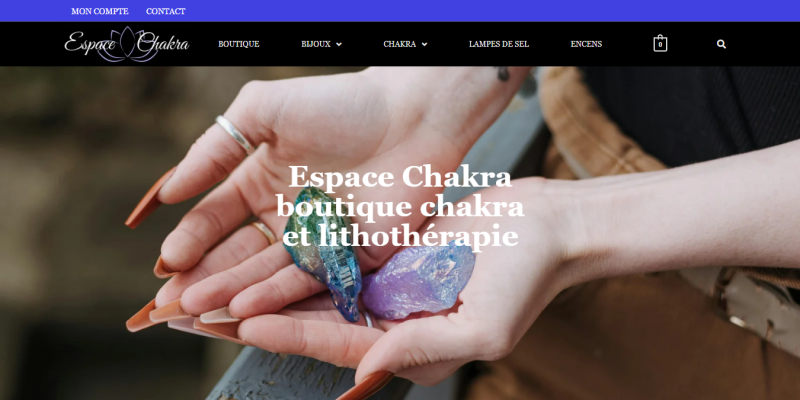Click the search magnifier icon
Screen dimensions: 800x400
pos(721,44)
